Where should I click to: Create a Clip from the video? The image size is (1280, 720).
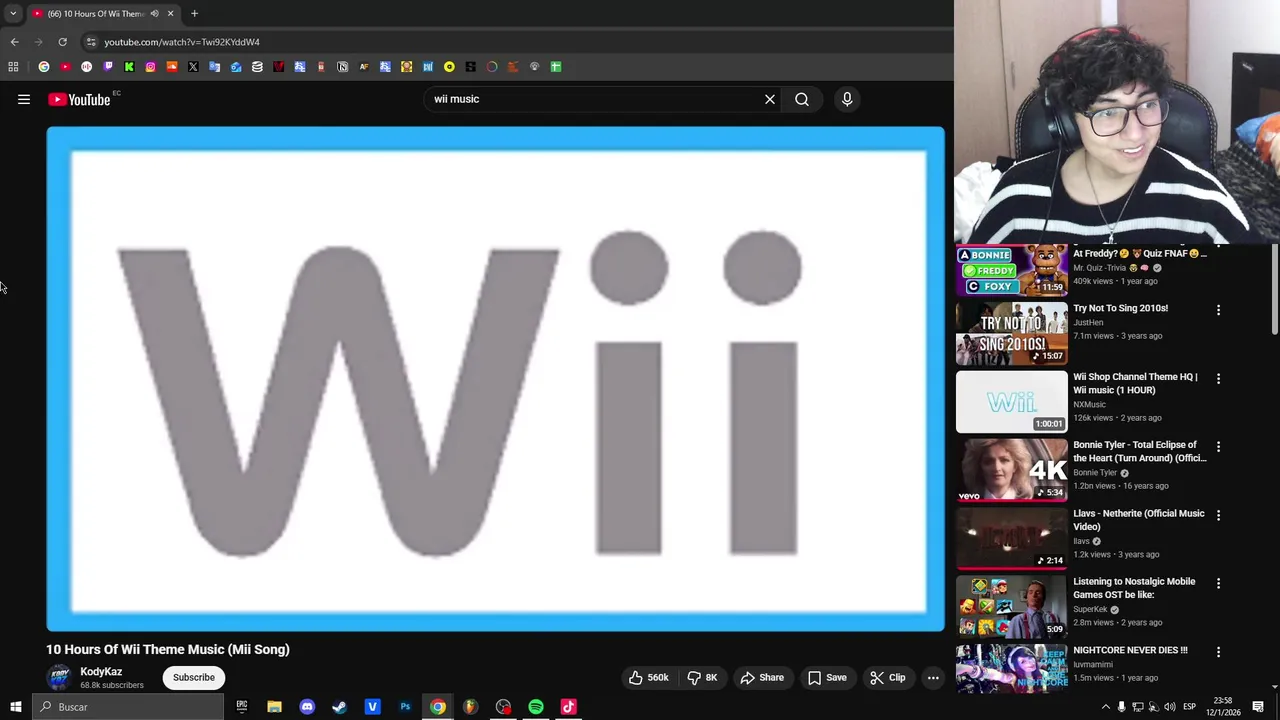(x=888, y=677)
